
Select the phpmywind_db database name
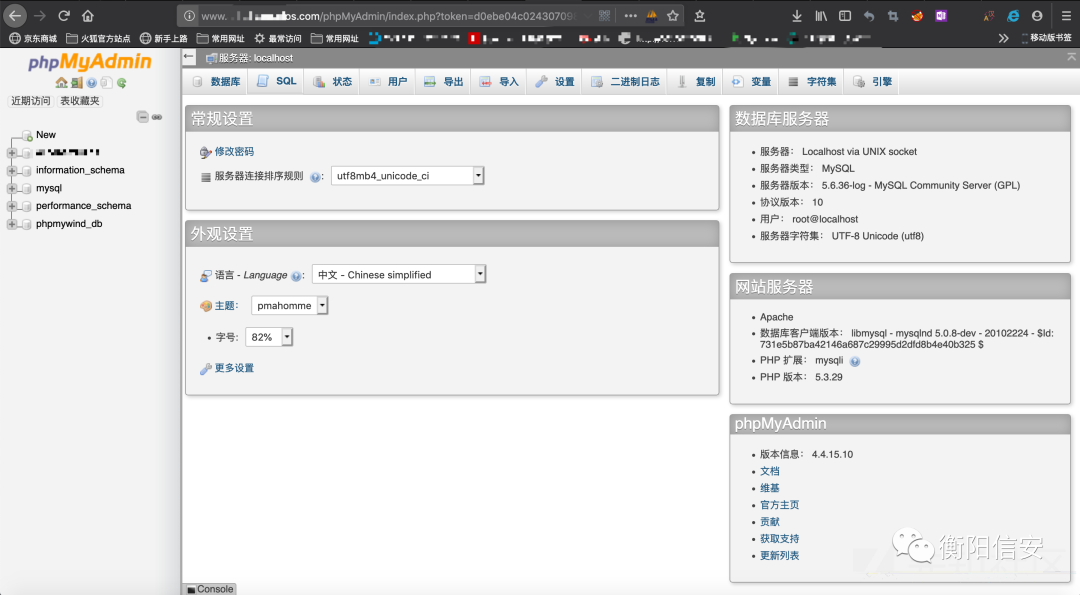pyautogui.click(x=69, y=224)
